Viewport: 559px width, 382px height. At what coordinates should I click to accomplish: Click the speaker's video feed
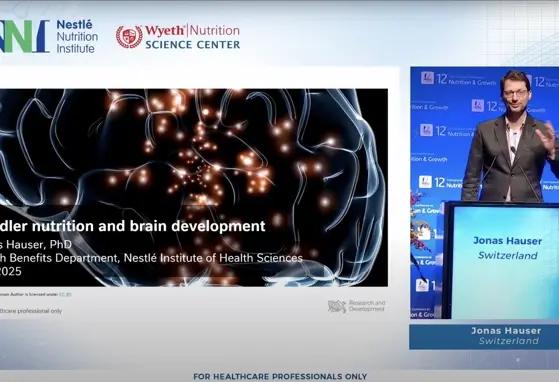pyautogui.click(x=484, y=192)
